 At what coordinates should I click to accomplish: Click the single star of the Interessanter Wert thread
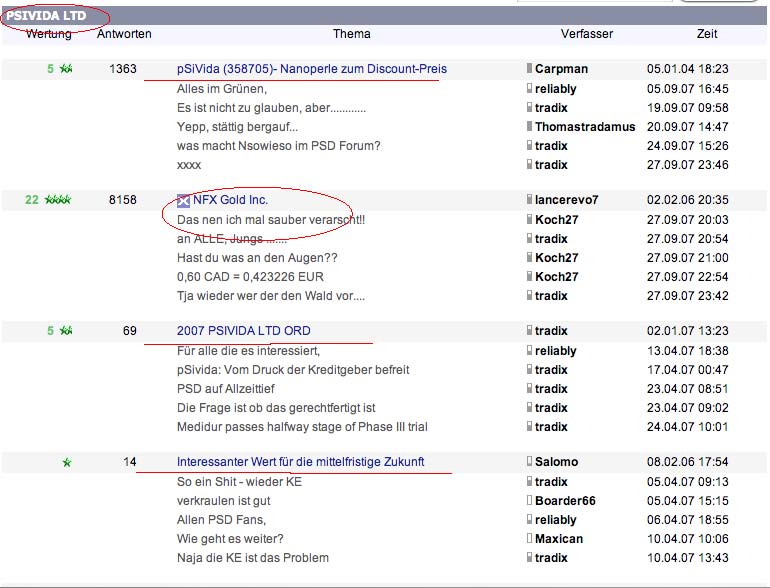coord(67,462)
